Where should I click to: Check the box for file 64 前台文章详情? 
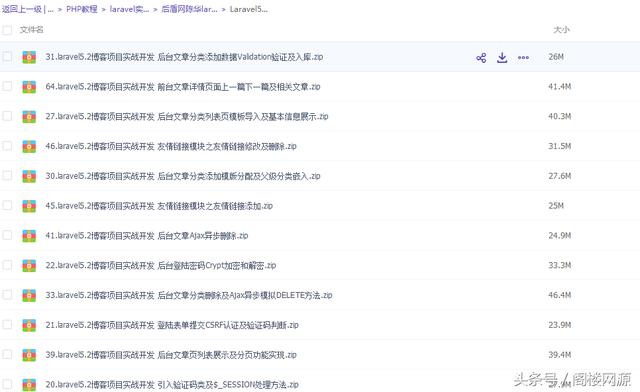[7, 86]
